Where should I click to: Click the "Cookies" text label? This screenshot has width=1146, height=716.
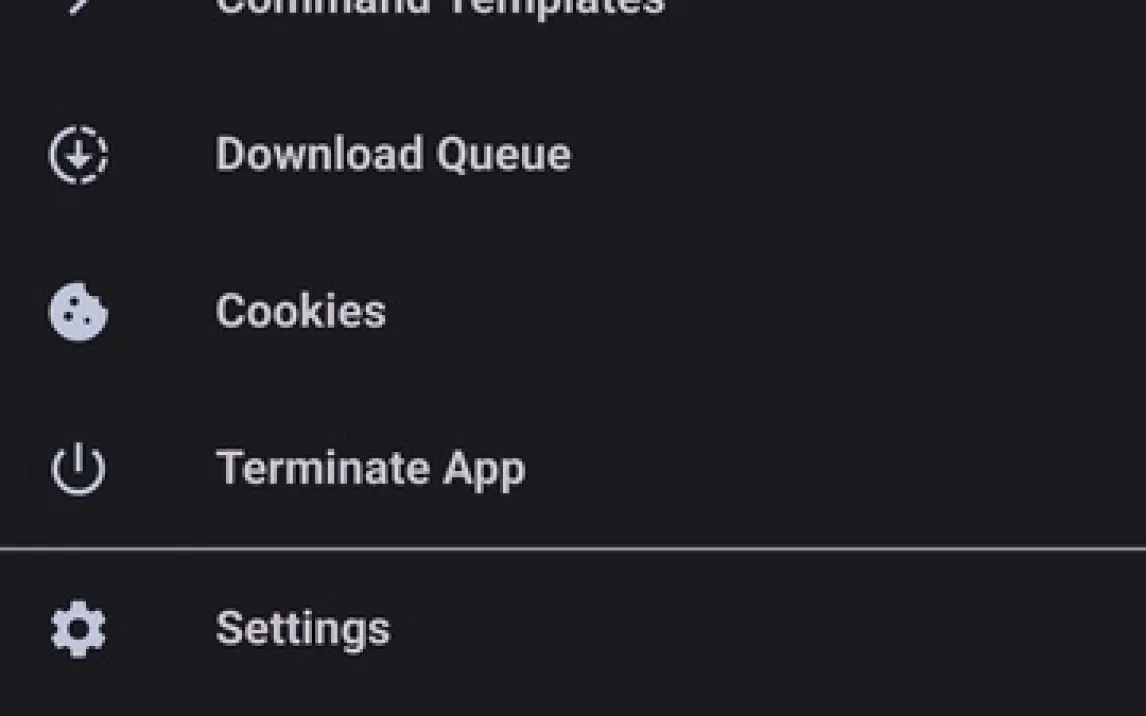click(x=300, y=312)
